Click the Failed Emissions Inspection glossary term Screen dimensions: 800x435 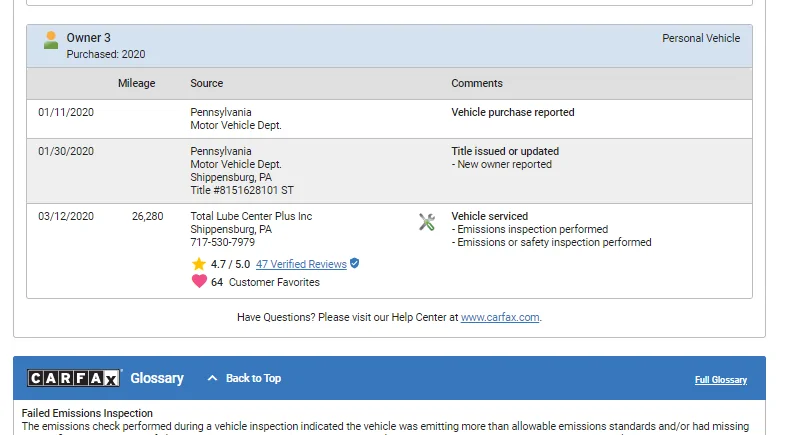click(x=87, y=413)
